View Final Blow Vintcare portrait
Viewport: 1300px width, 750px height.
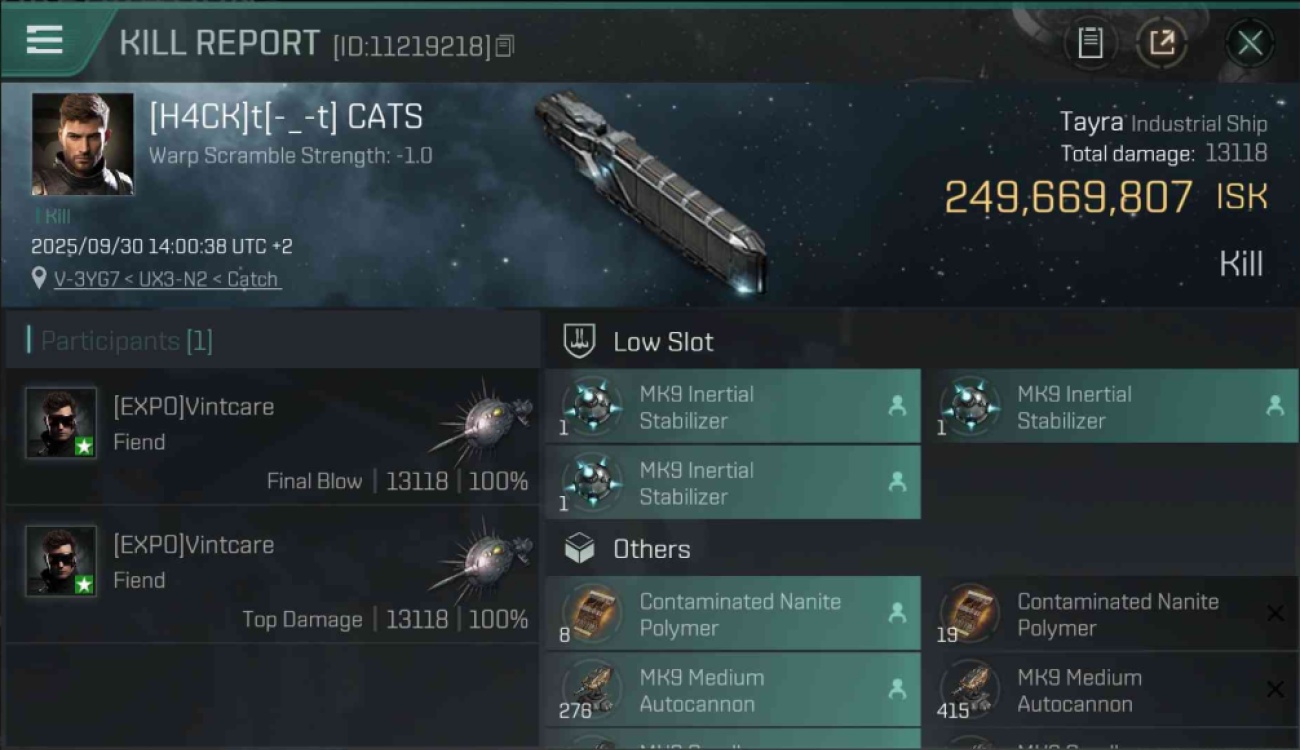click(x=61, y=422)
